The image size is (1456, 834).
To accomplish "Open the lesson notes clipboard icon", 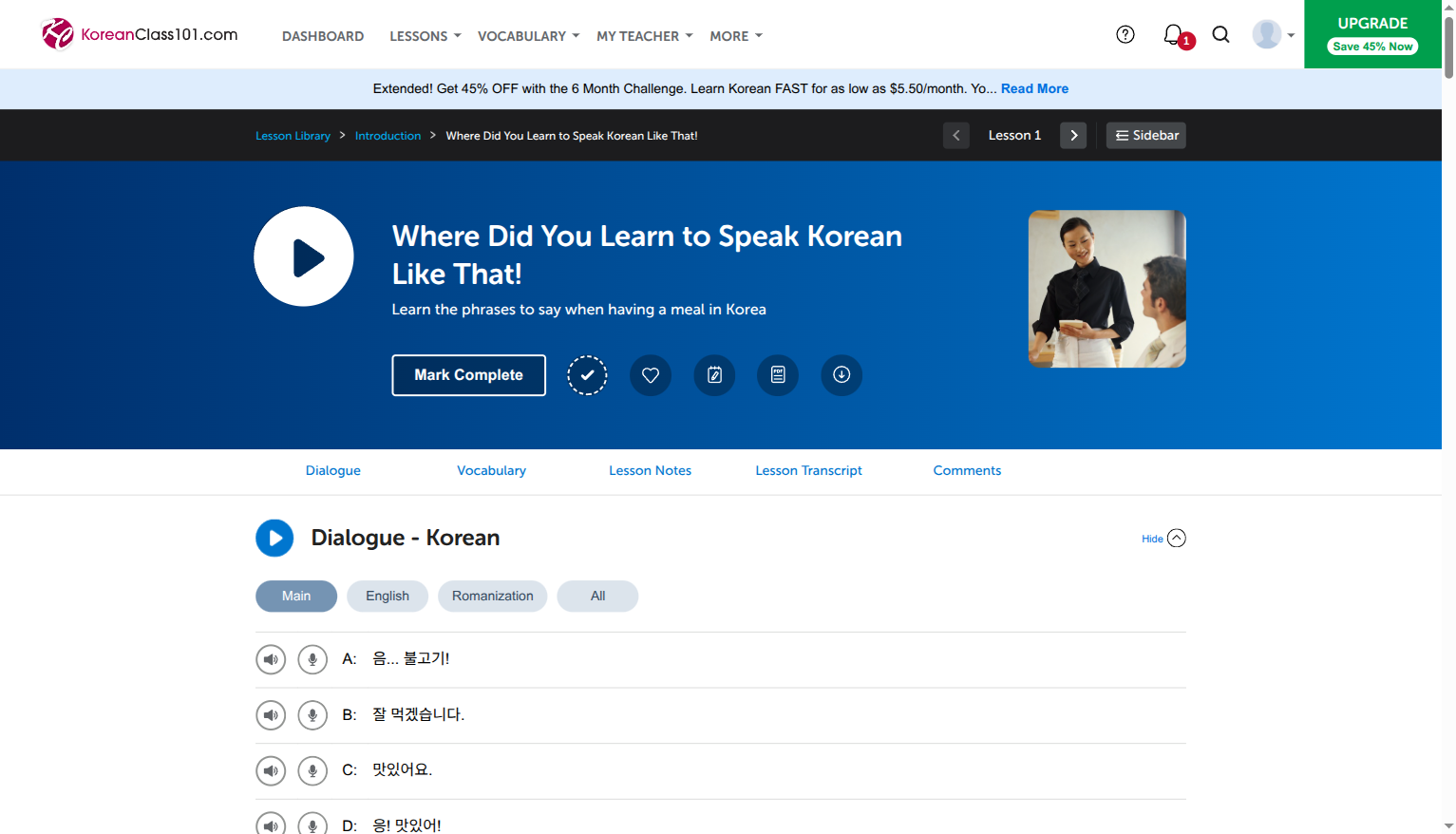I will click(714, 375).
